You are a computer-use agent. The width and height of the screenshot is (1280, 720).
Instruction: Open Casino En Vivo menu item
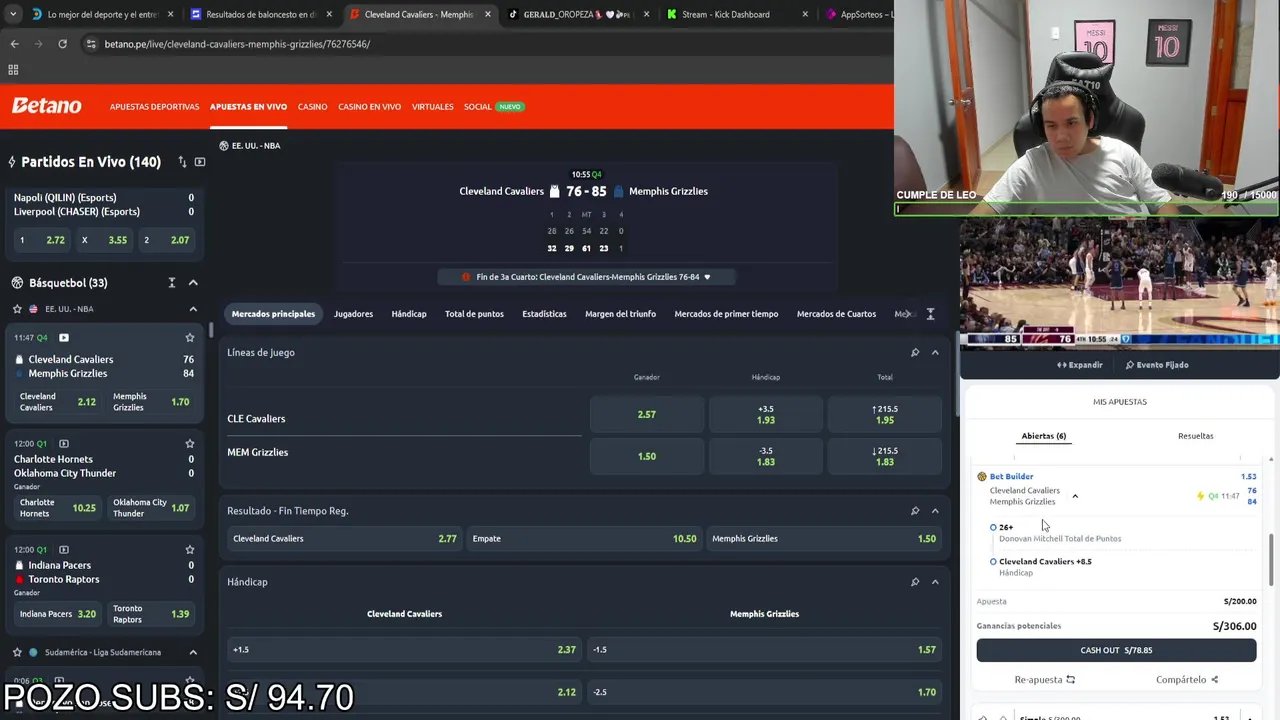(369, 107)
